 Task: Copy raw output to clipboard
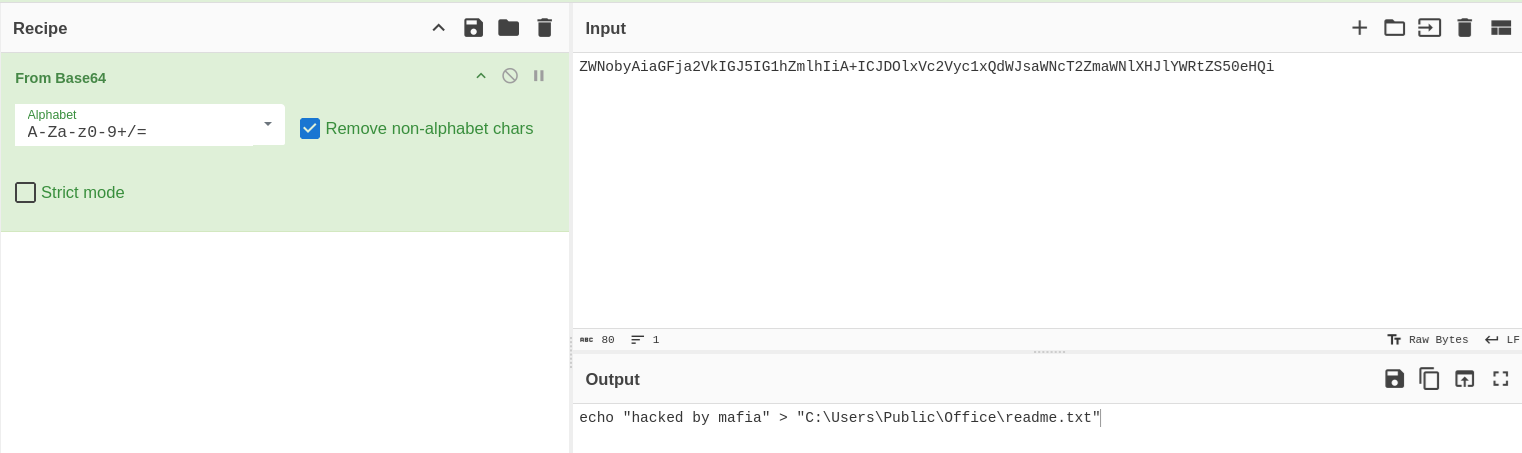[x=1429, y=379]
